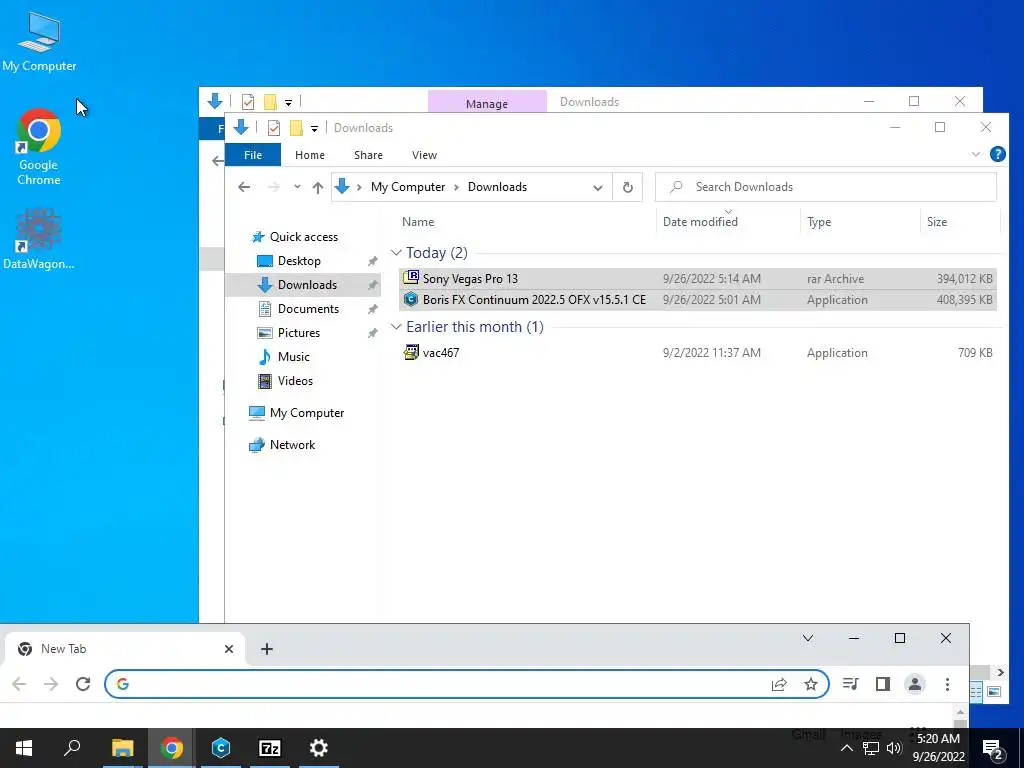Go up one folder level in Explorer

[x=318, y=187]
